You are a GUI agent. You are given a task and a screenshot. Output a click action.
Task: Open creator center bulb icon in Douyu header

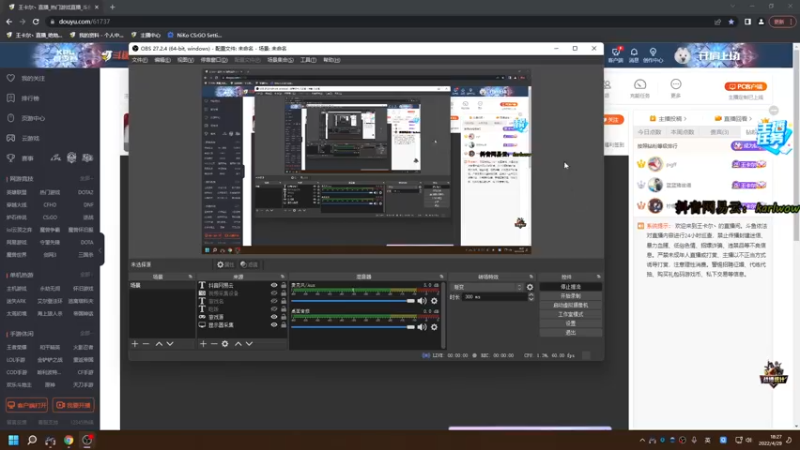(x=653, y=52)
